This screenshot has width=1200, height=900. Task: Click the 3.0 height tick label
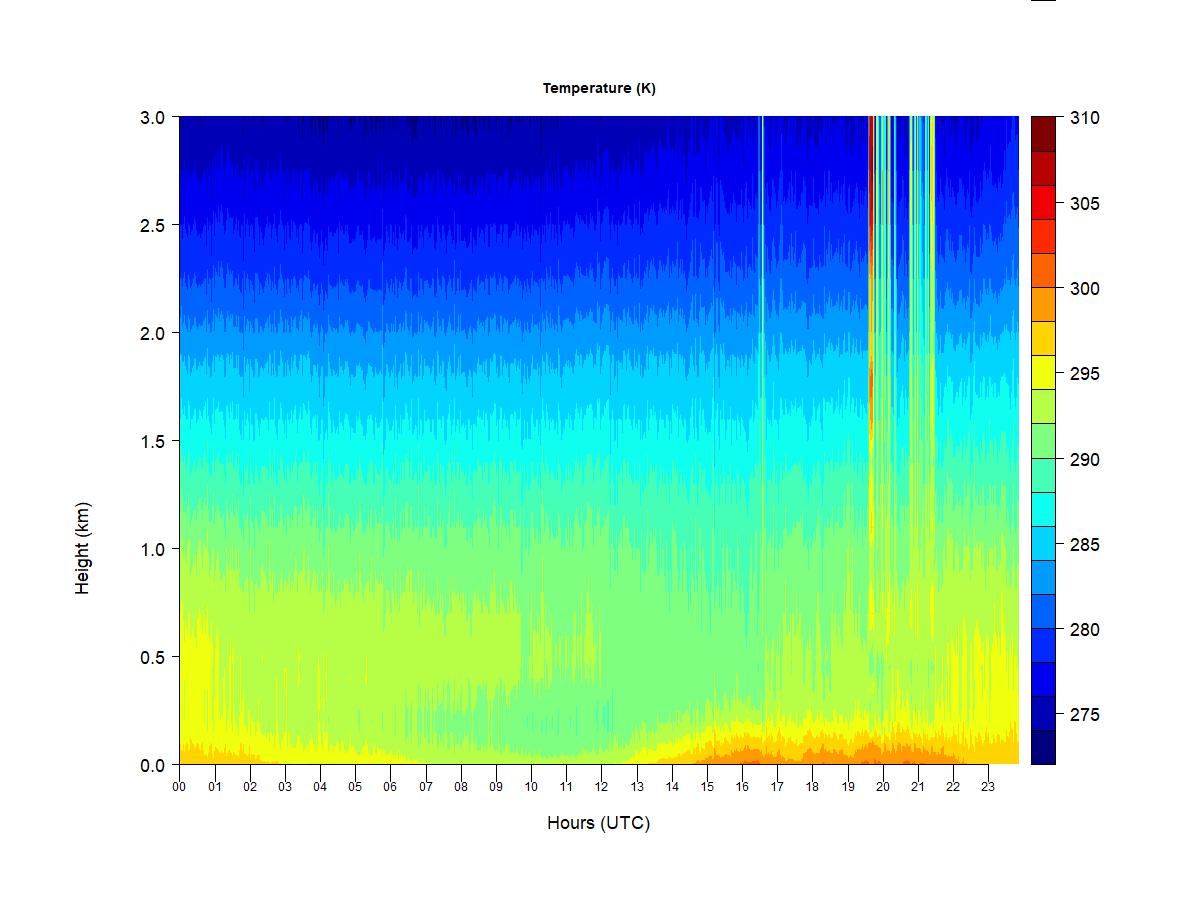[152, 117]
